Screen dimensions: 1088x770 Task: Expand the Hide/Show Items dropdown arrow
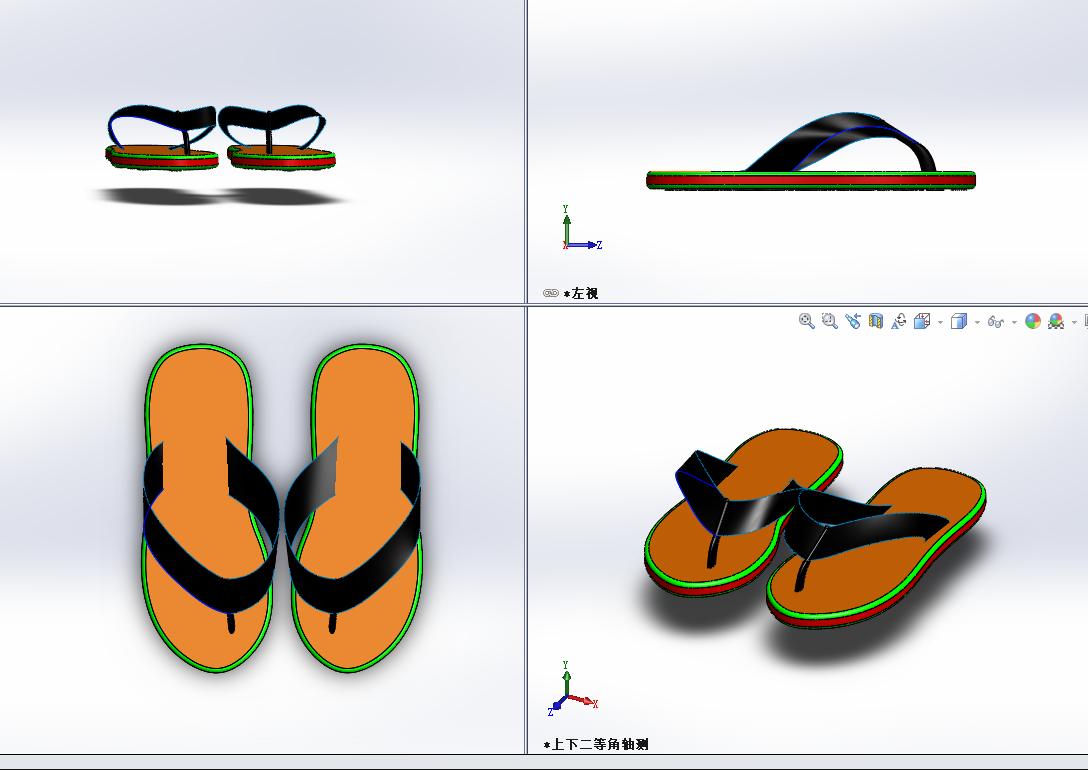click(1014, 322)
